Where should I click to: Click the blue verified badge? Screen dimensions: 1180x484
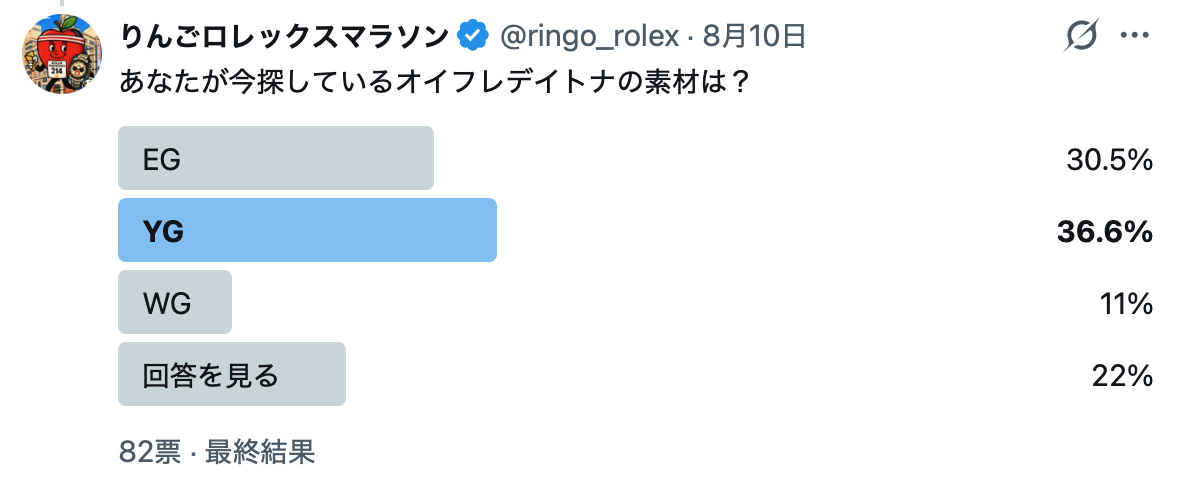click(x=473, y=35)
